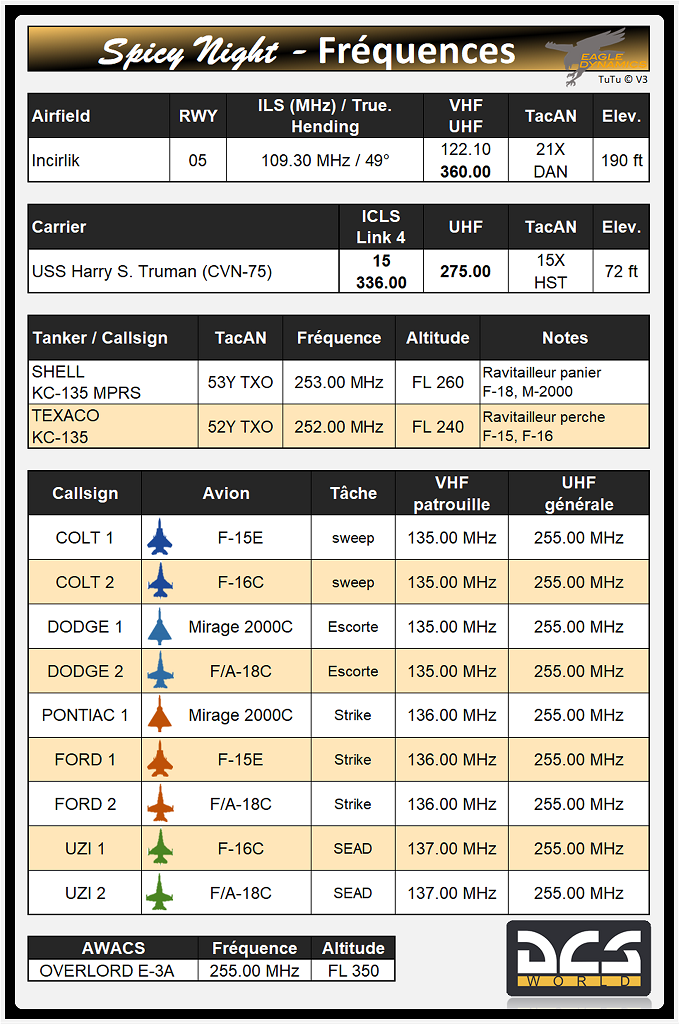Click the blue jet icon beside COLT 2
The height and width of the screenshot is (1024, 679).
160,582
